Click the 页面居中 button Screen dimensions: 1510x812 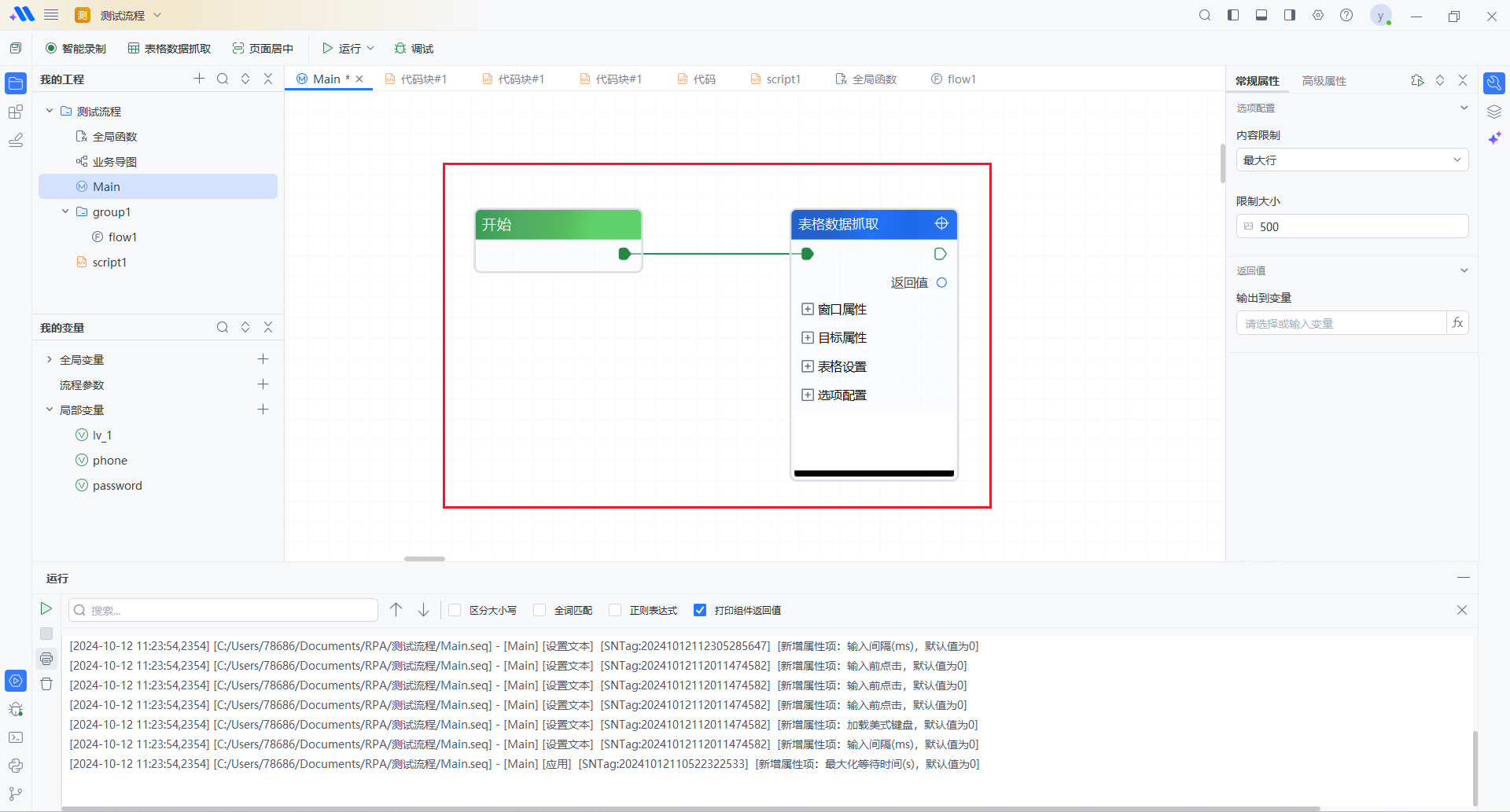click(x=263, y=49)
